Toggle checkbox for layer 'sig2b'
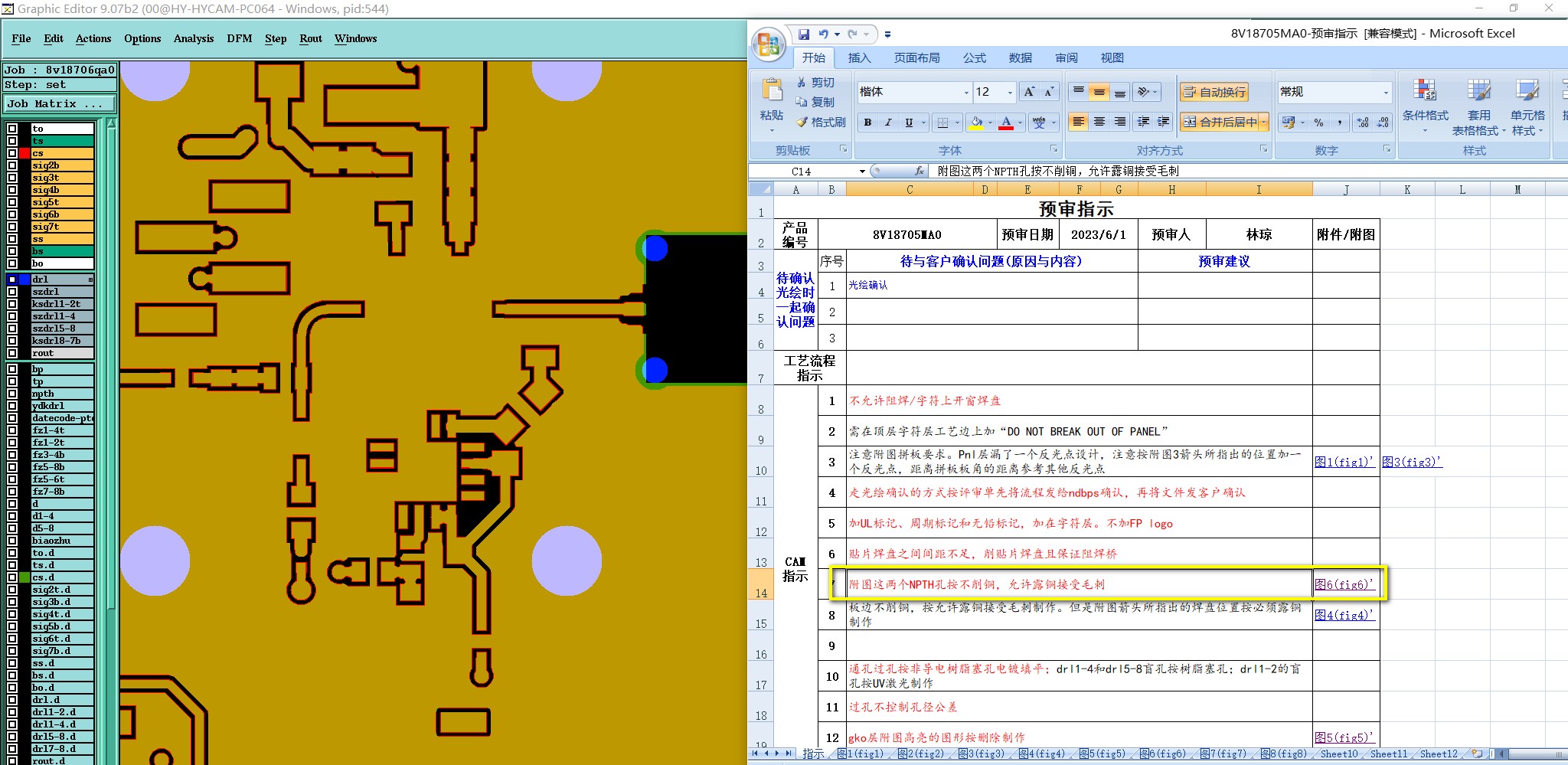The image size is (1568, 765). point(12,165)
